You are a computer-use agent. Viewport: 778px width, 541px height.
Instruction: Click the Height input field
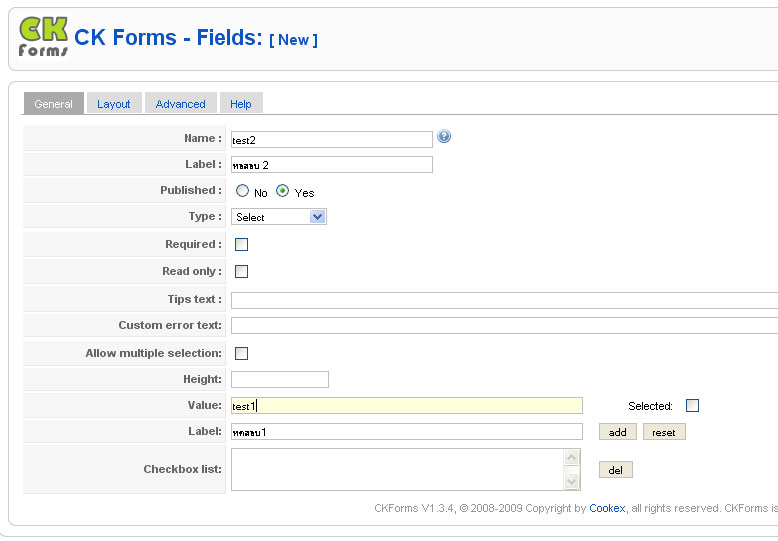coord(280,379)
